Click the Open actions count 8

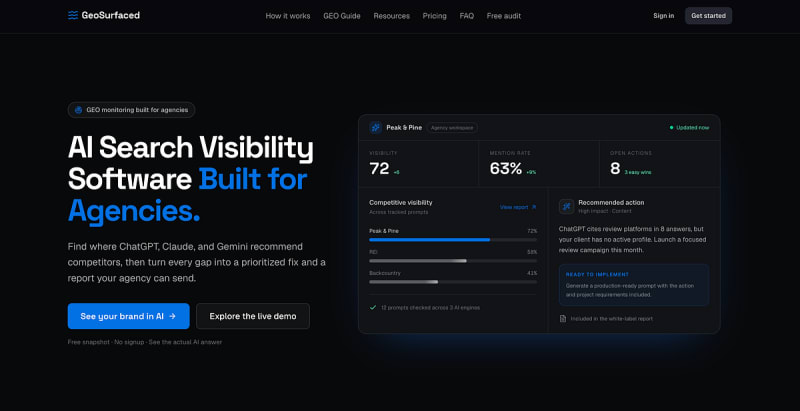tap(615, 168)
